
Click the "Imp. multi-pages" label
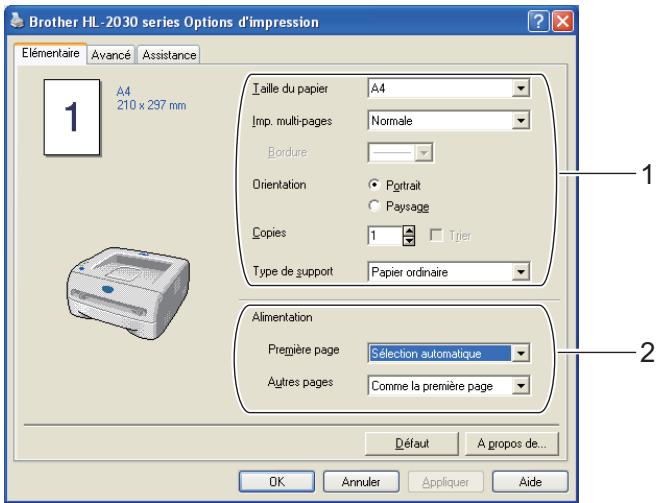pos(292,121)
